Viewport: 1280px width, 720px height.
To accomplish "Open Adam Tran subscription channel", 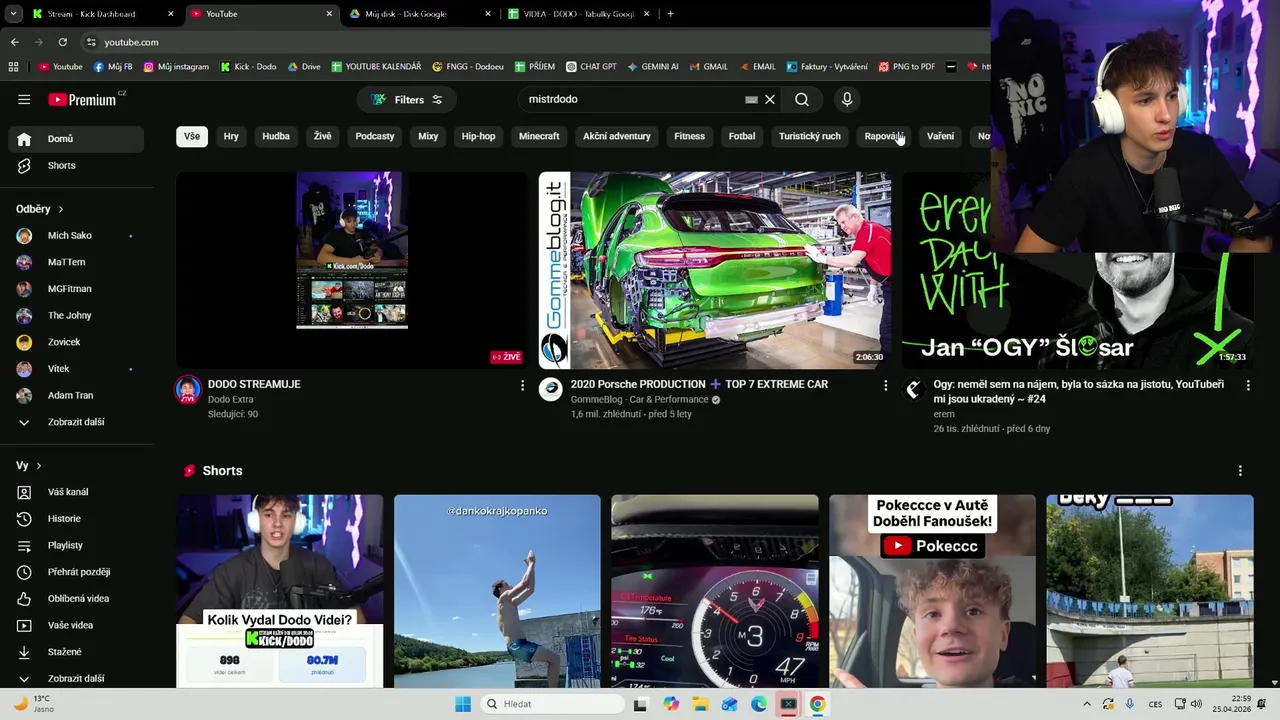I will coord(76,395).
